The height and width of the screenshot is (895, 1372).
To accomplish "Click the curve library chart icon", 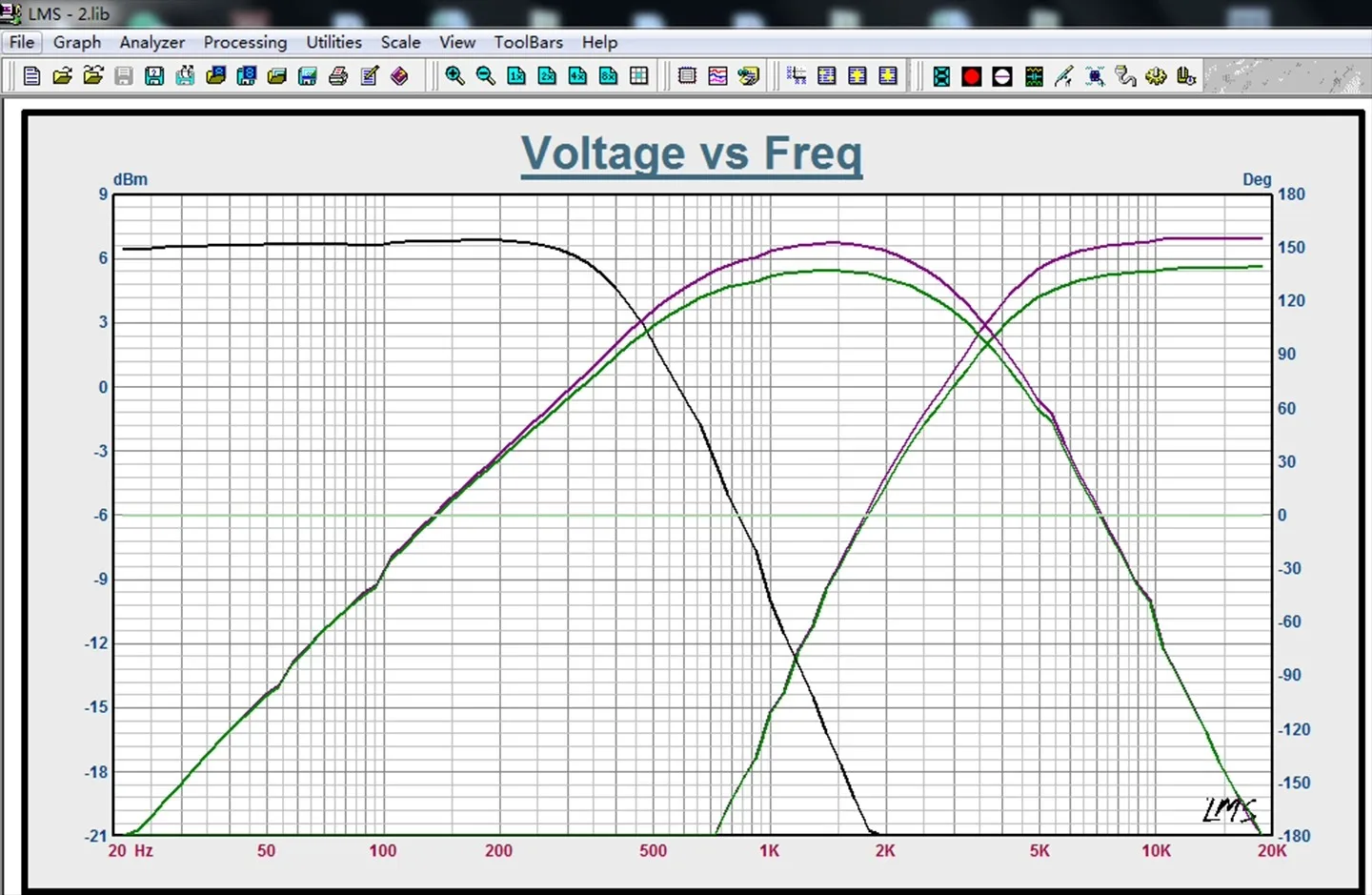I will click(x=718, y=76).
